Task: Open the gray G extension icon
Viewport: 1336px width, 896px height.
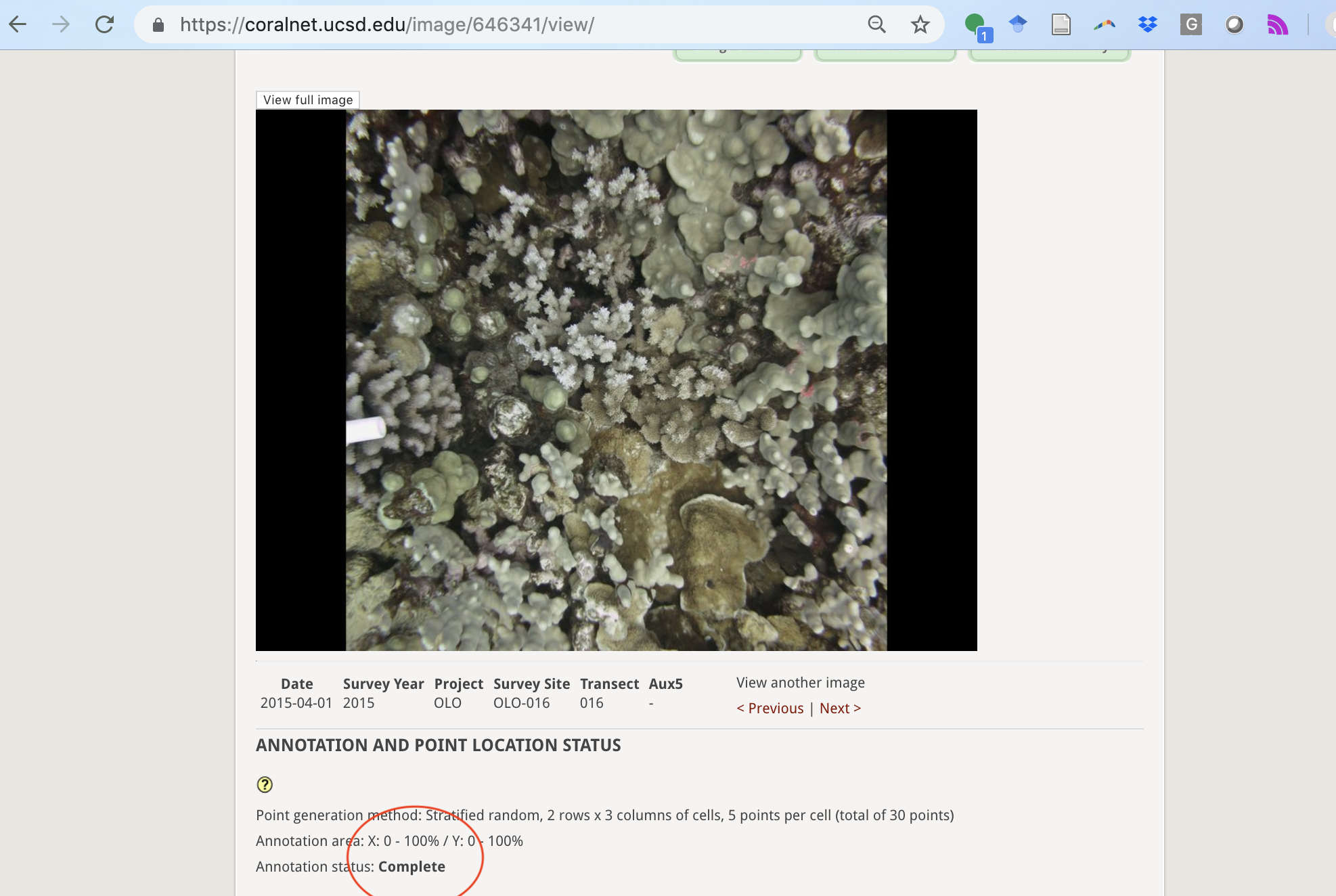Action: click(1190, 25)
